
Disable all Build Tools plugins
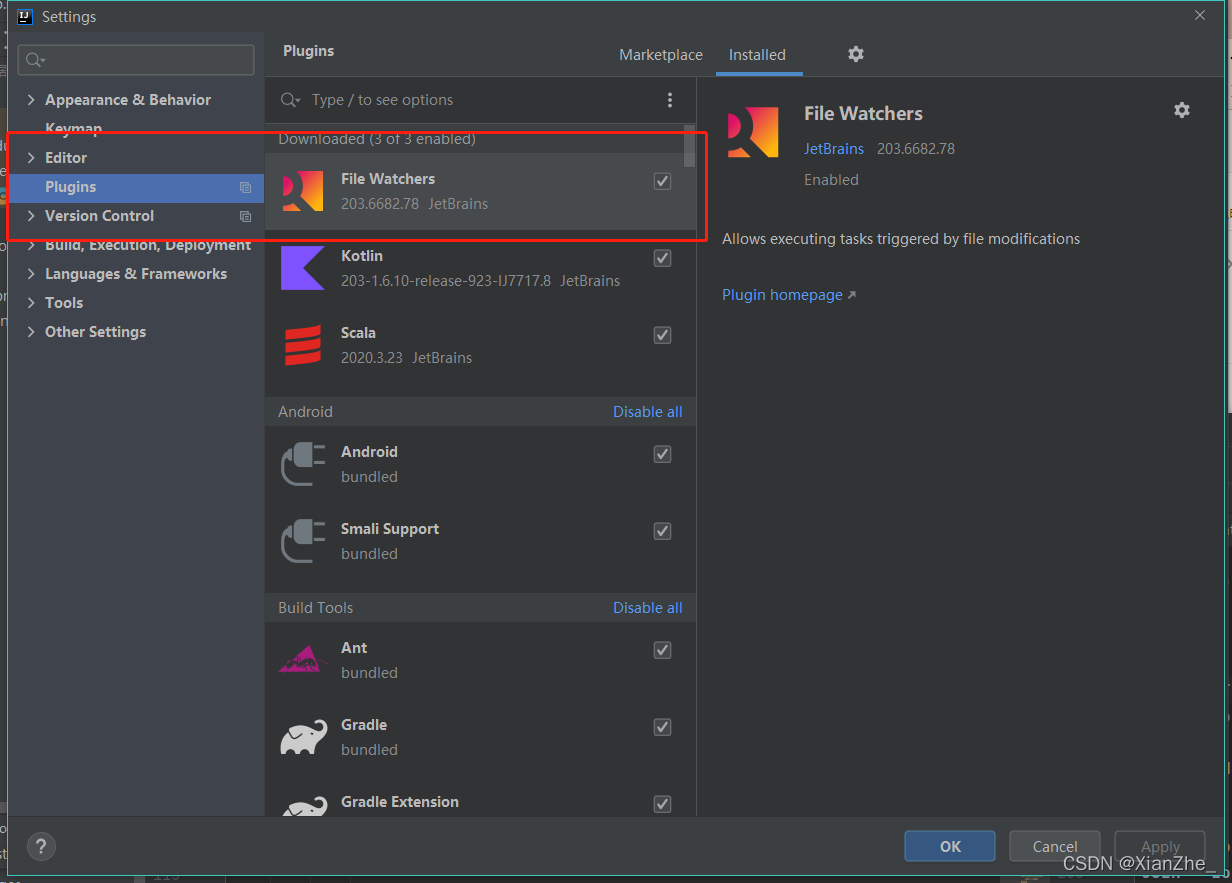[x=648, y=608]
